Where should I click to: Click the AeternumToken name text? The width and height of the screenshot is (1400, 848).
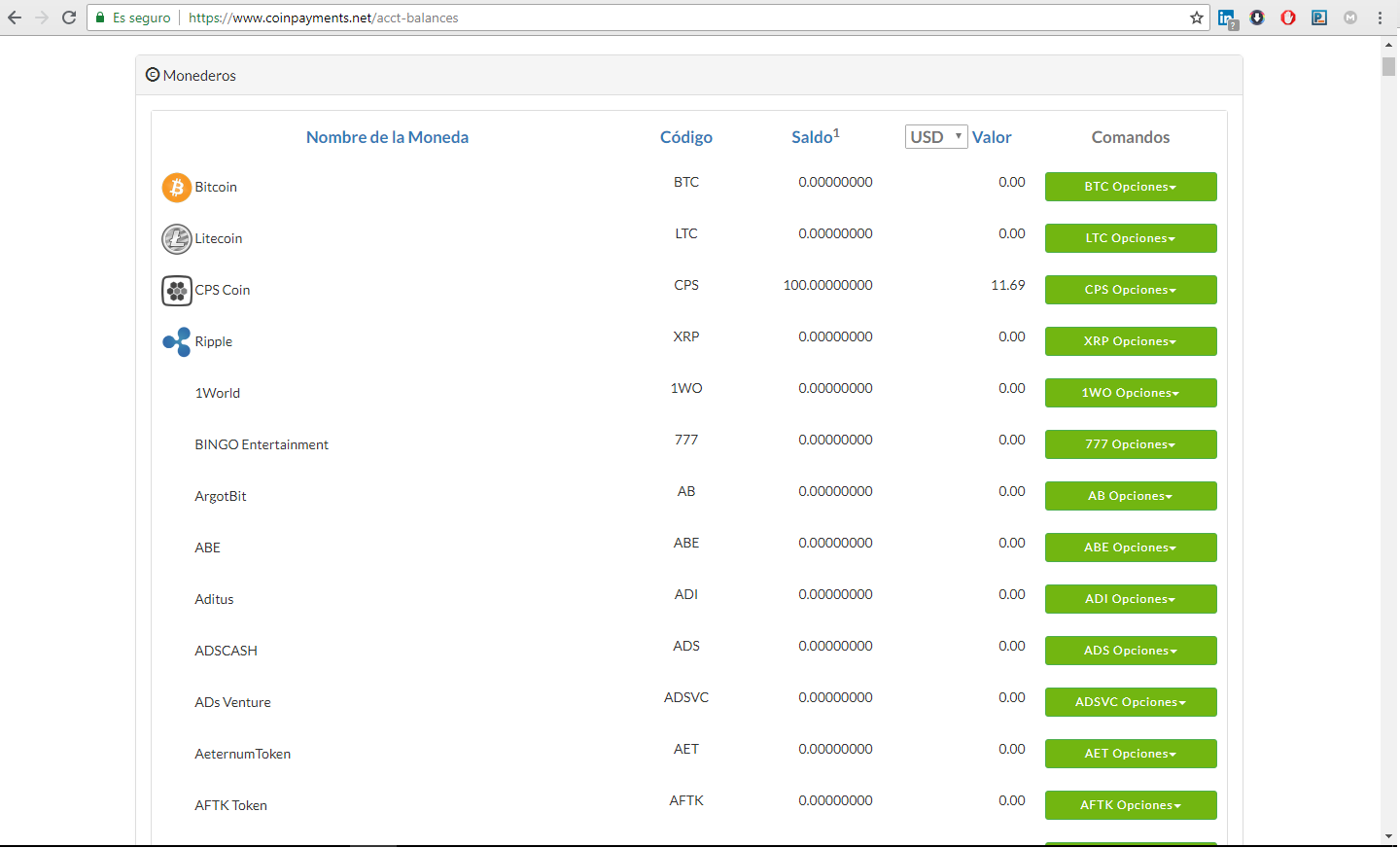point(243,754)
